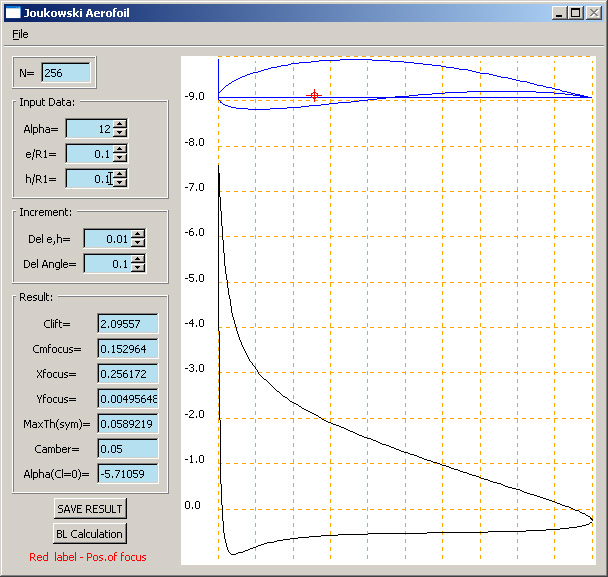608x577 pixels.
Task: Click the 'Red label - Pos.of focus' text
Action: click(x=88, y=557)
